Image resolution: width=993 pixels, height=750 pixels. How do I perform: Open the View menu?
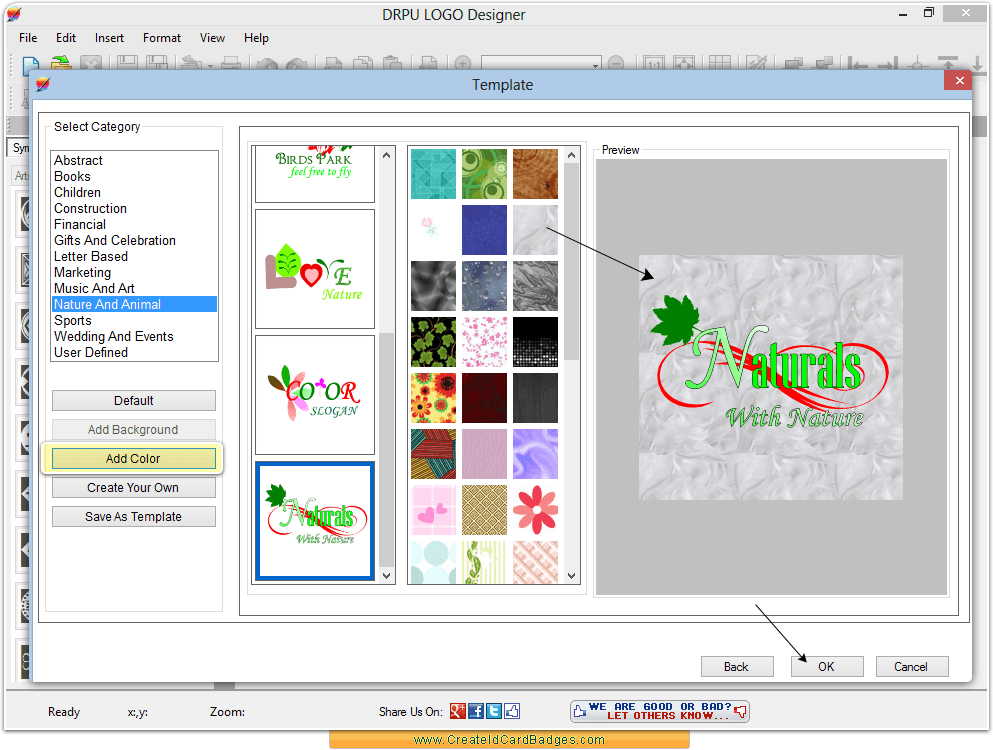(x=212, y=38)
